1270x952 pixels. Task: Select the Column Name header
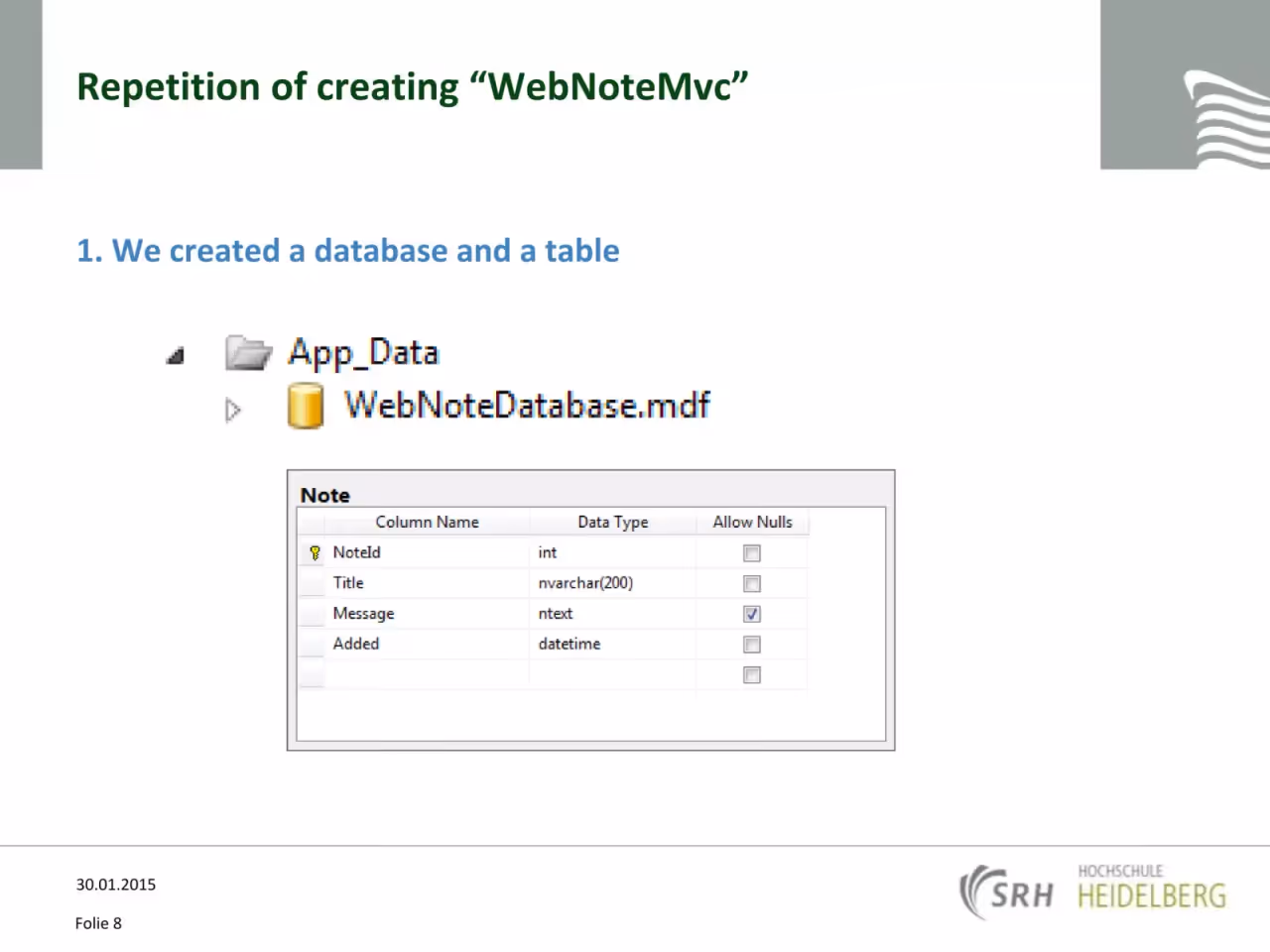(x=427, y=522)
